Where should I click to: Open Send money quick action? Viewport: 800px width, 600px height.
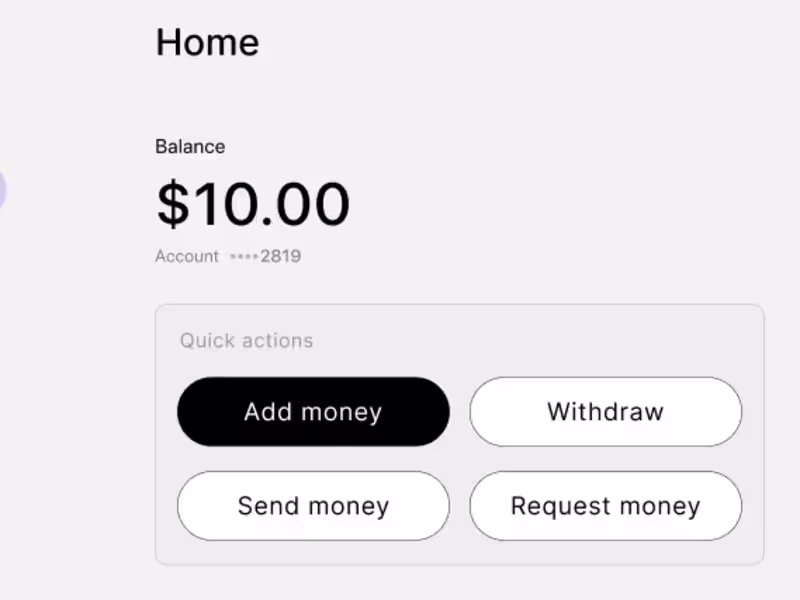[313, 505]
